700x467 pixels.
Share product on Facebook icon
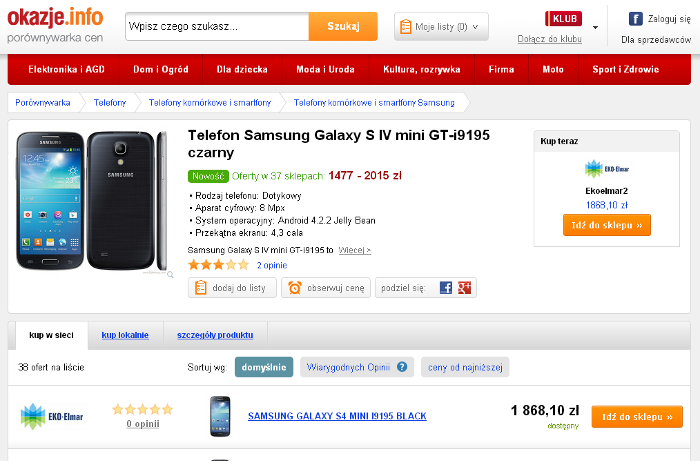click(446, 288)
